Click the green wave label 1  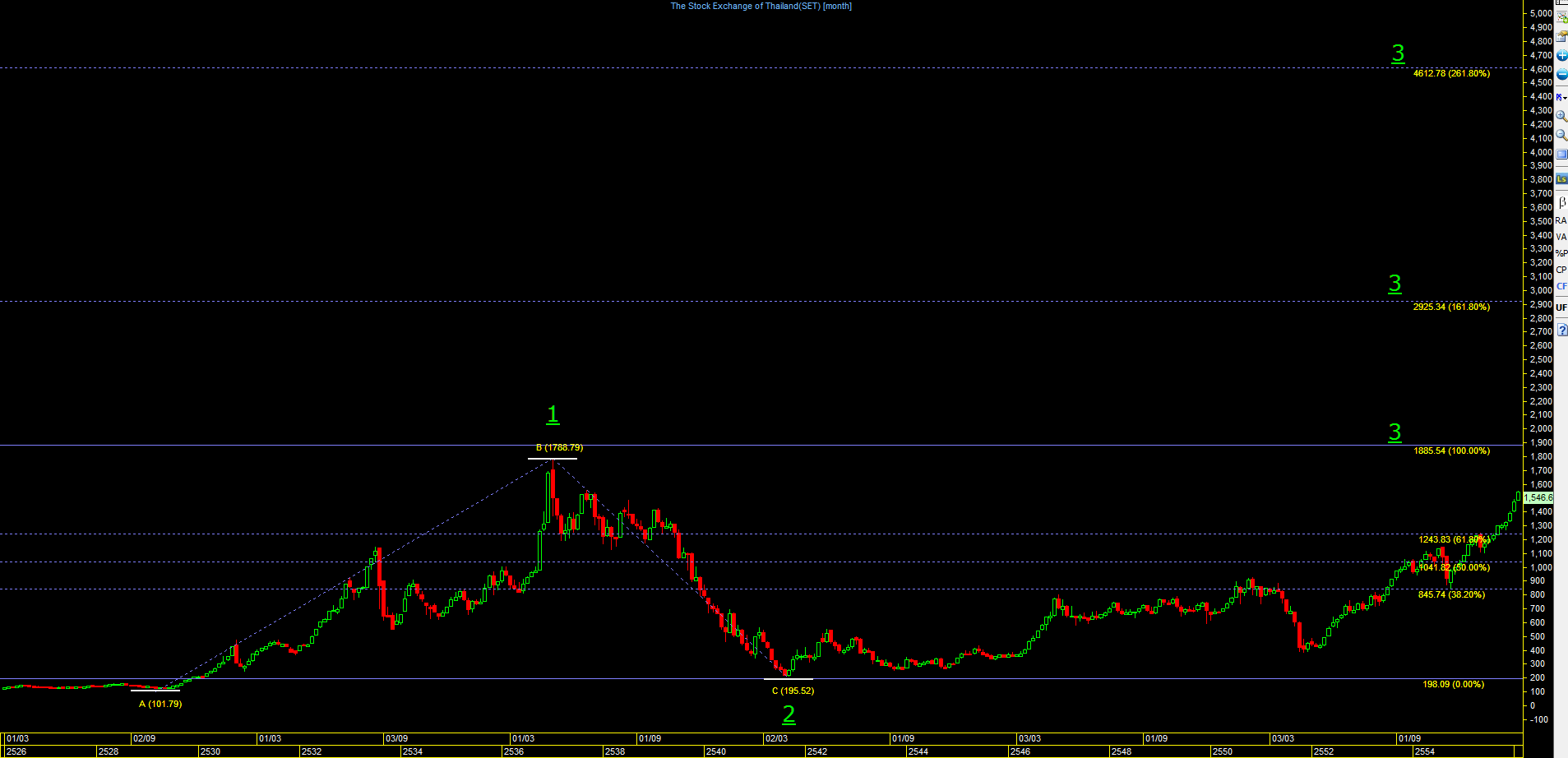pyautogui.click(x=553, y=414)
